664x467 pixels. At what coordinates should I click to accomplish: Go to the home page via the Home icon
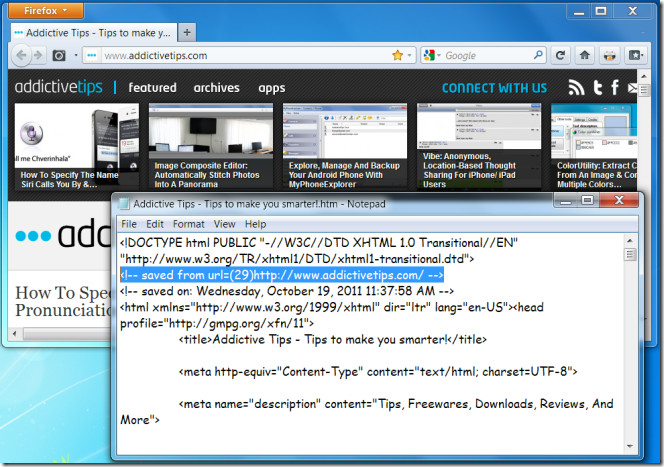(585, 55)
